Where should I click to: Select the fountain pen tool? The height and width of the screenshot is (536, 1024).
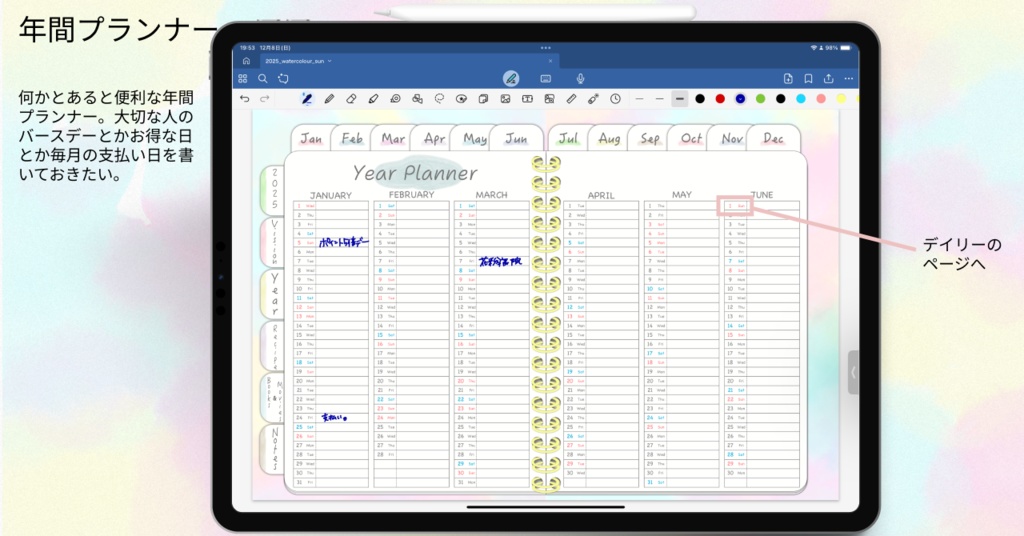click(306, 99)
